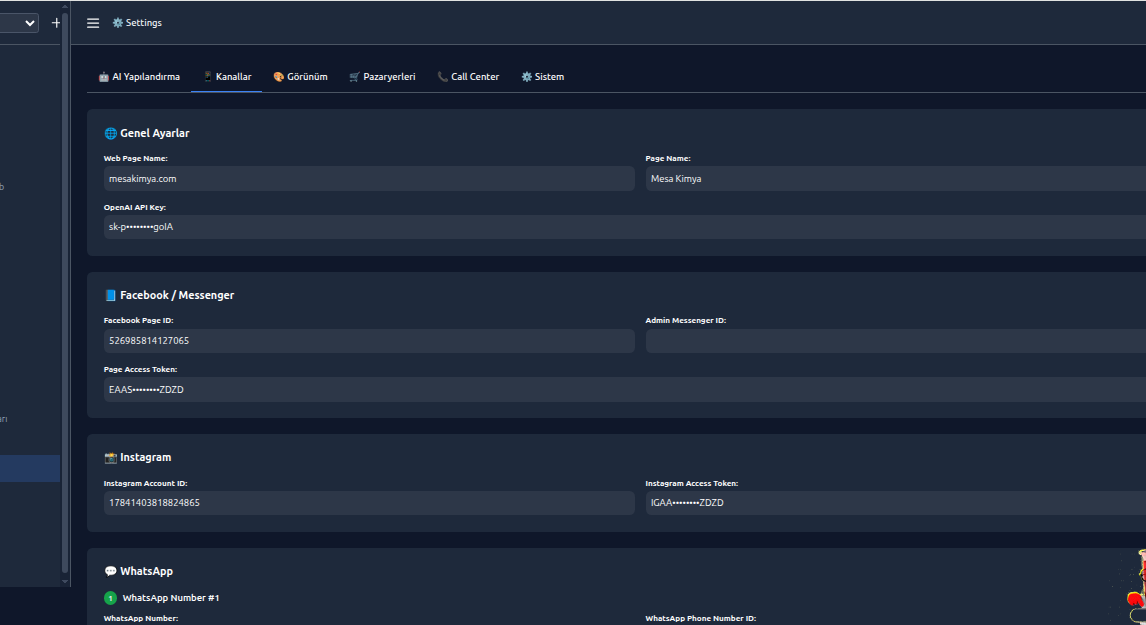Click the WhatsApp speech bubble icon

(x=110, y=570)
